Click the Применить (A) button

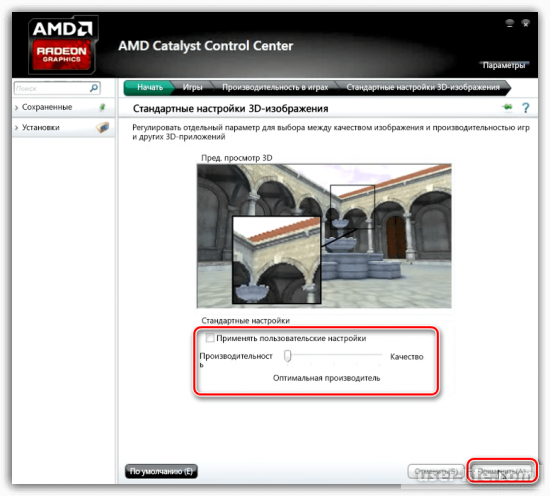click(502, 471)
